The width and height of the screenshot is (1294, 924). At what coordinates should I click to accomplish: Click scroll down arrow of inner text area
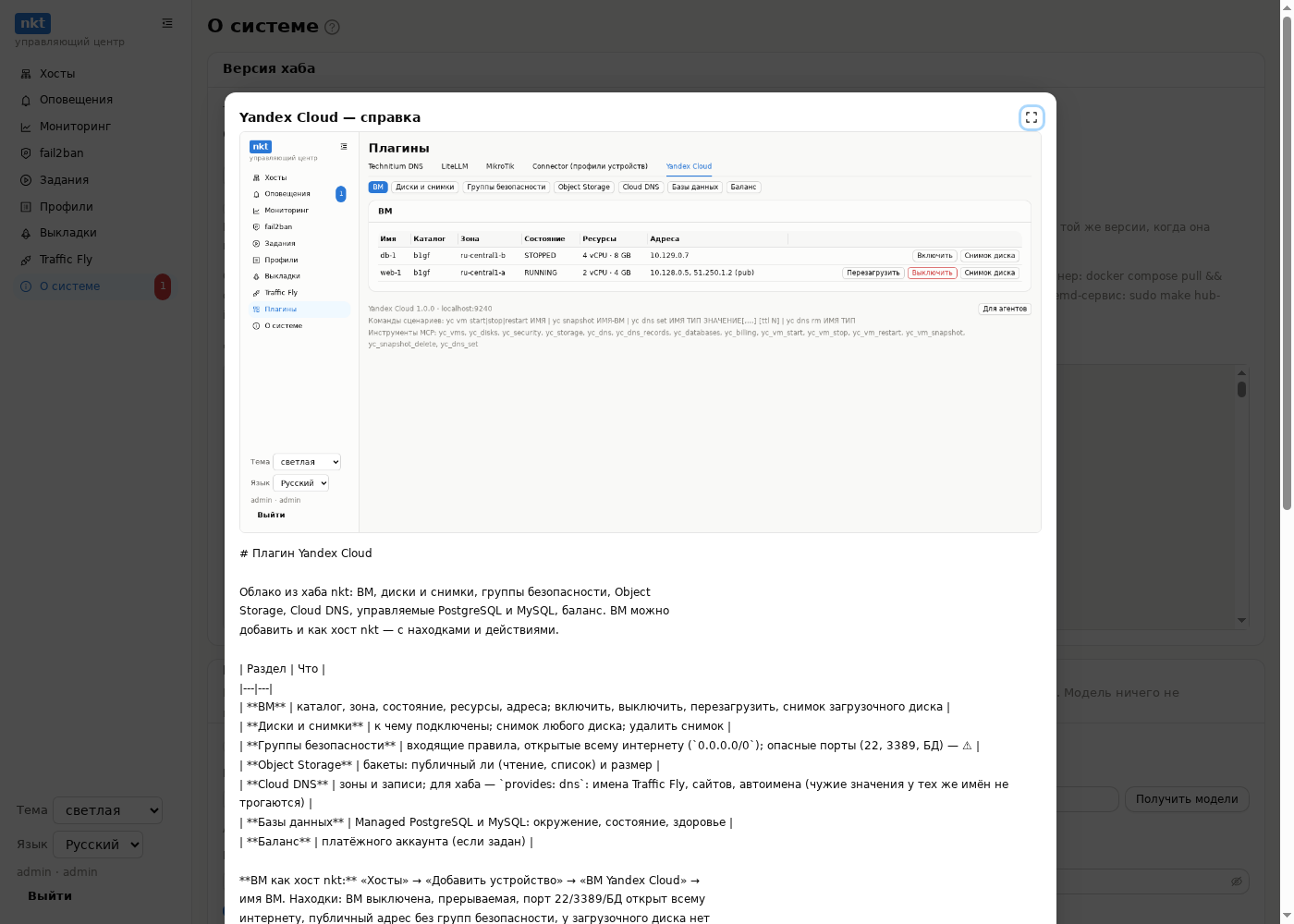coord(1241,621)
